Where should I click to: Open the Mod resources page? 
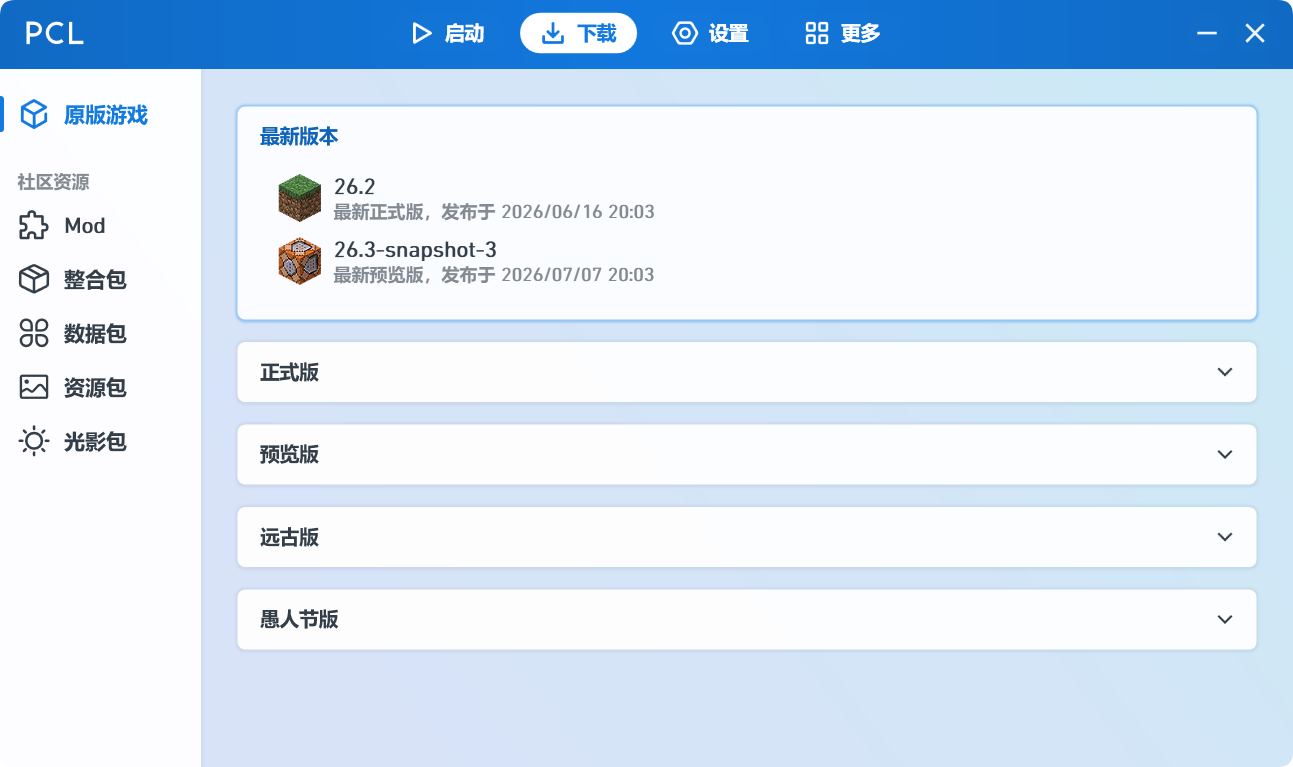[100, 226]
